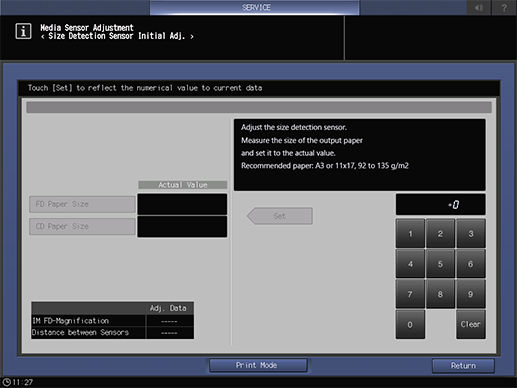The image size is (517, 388).
Task: Click the 'Touch [Set] to reflect' message
Action: tap(145, 88)
